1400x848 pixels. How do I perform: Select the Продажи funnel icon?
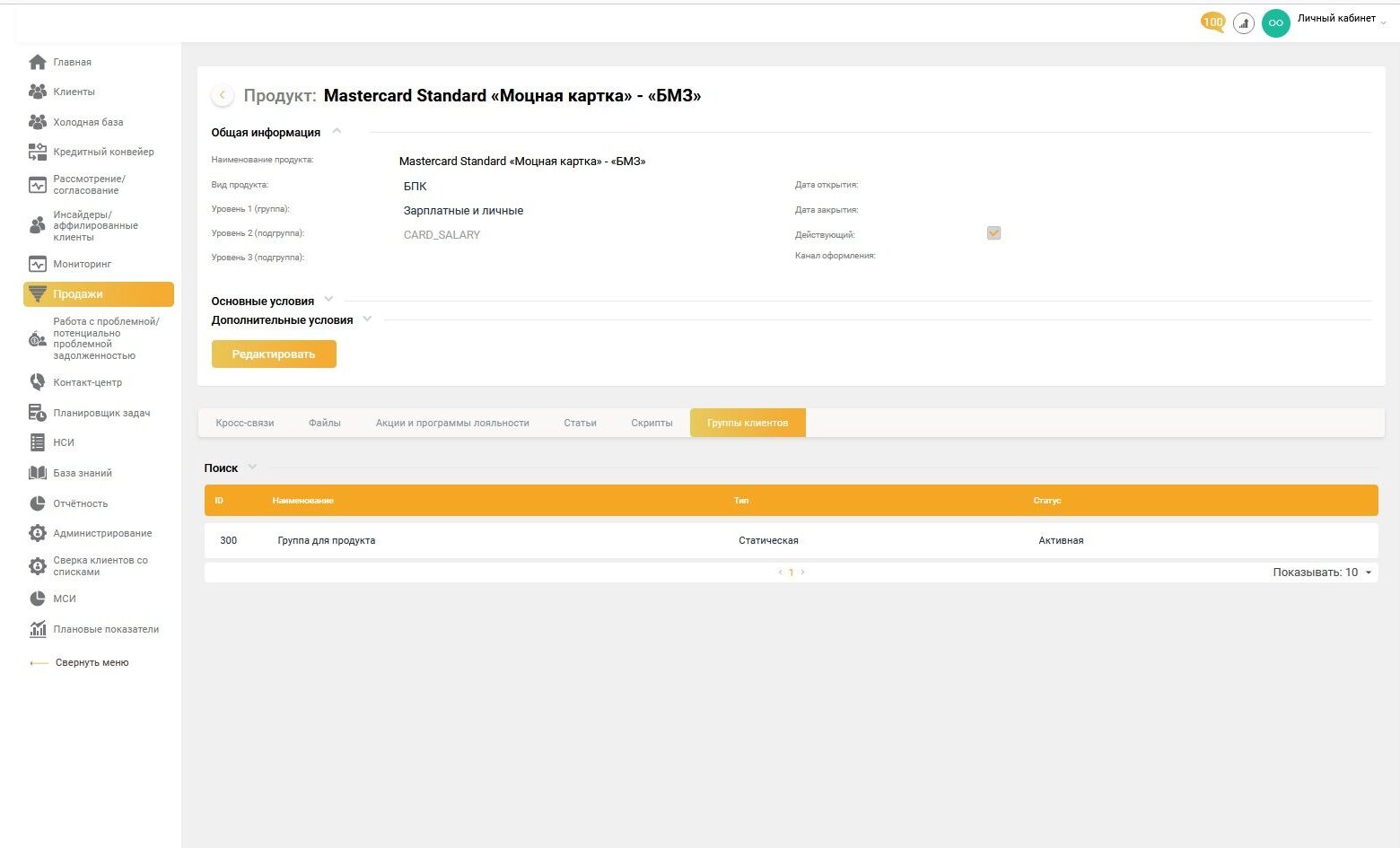pos(38,294)
